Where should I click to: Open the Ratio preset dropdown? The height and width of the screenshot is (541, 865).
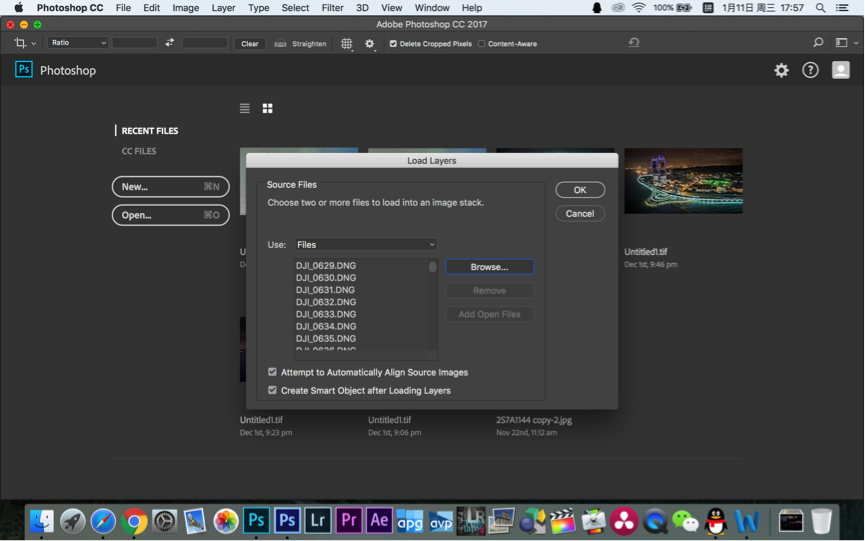click(77, 42)
